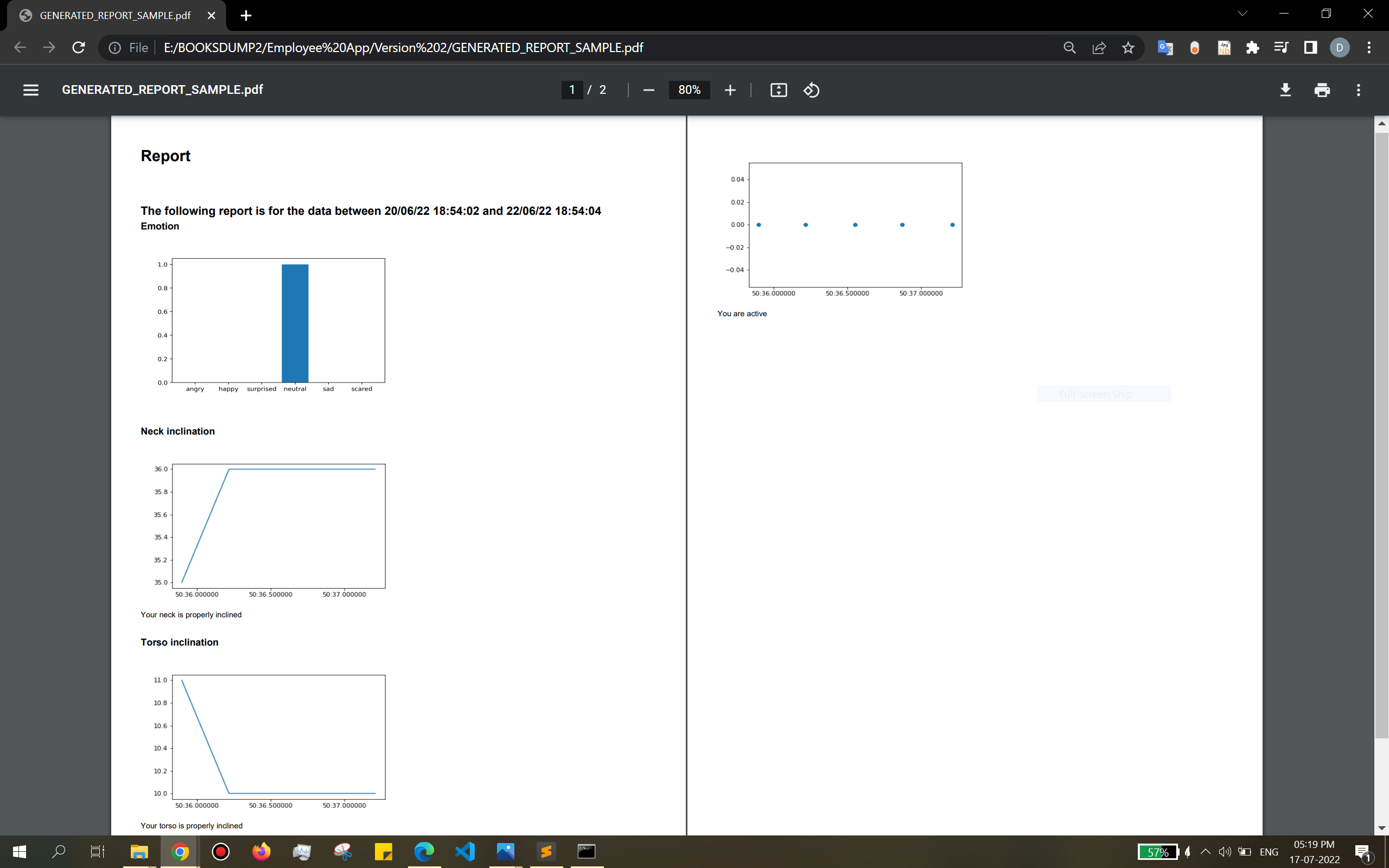Click the page number input field
This screenshot has width=1389, height=868.
[572, 90]
